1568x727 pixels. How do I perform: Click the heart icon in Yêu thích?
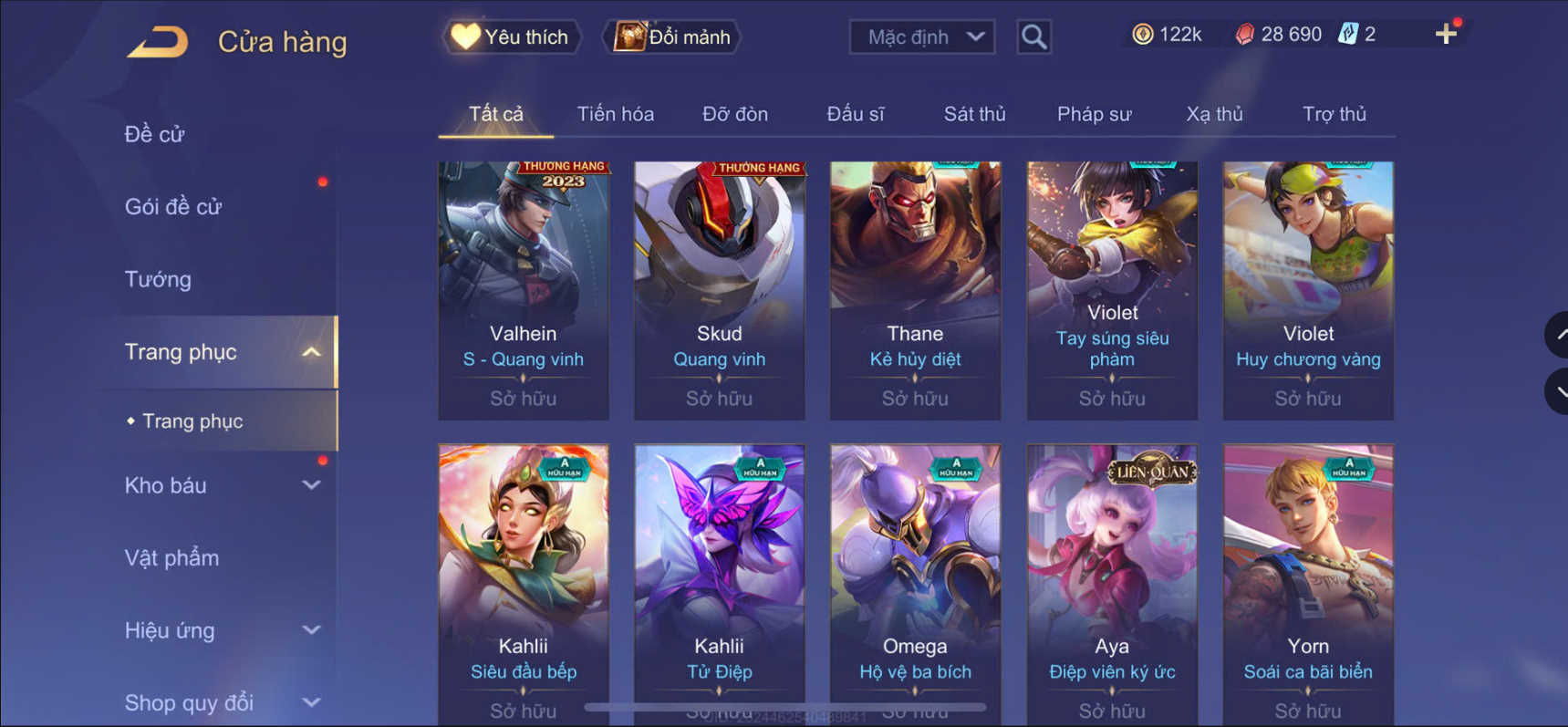point(465,36)
